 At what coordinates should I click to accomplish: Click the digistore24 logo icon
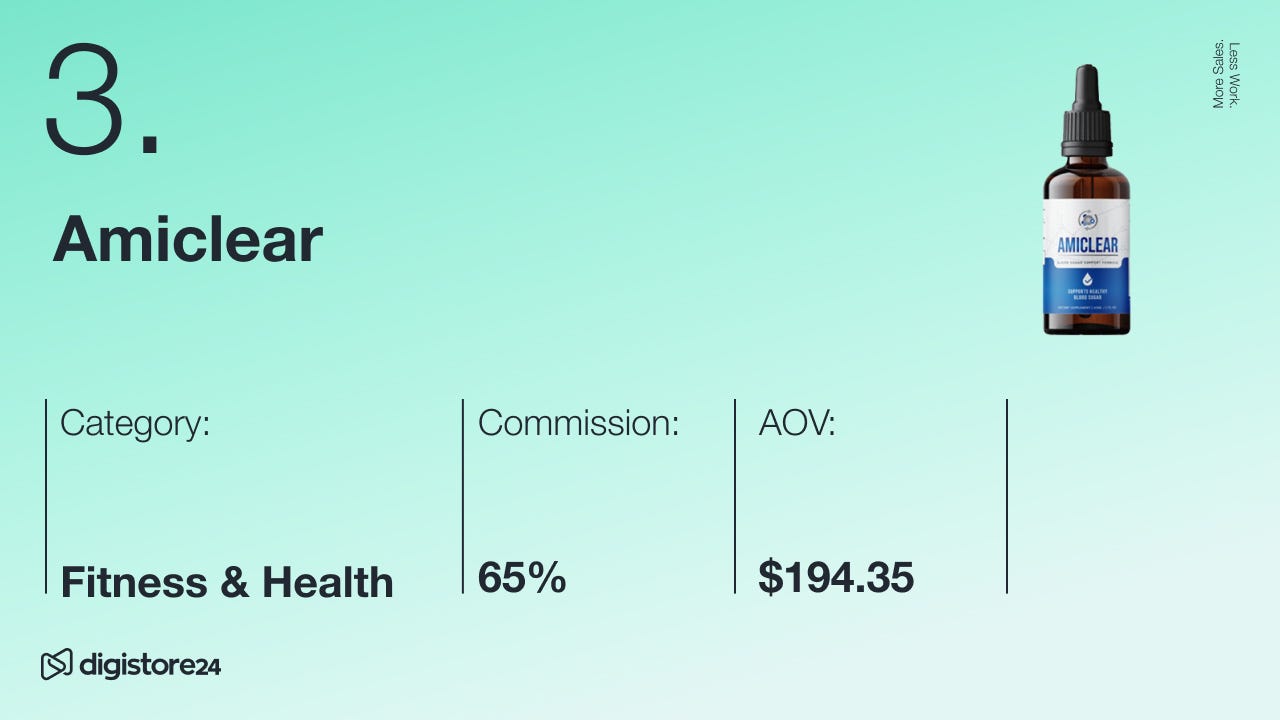click(x=56, y=664)
